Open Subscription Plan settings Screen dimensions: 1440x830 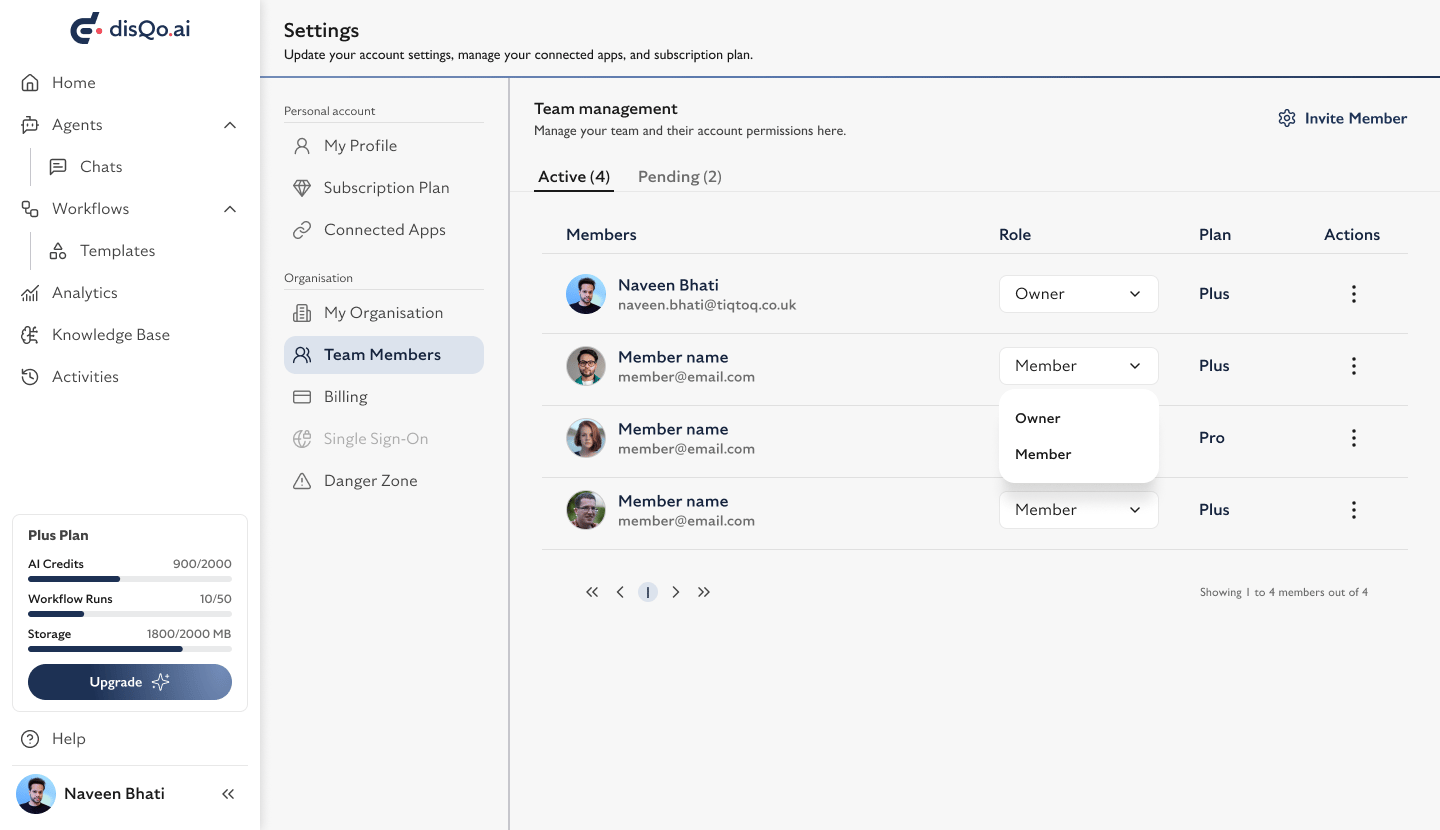click(x=384, y=188)
